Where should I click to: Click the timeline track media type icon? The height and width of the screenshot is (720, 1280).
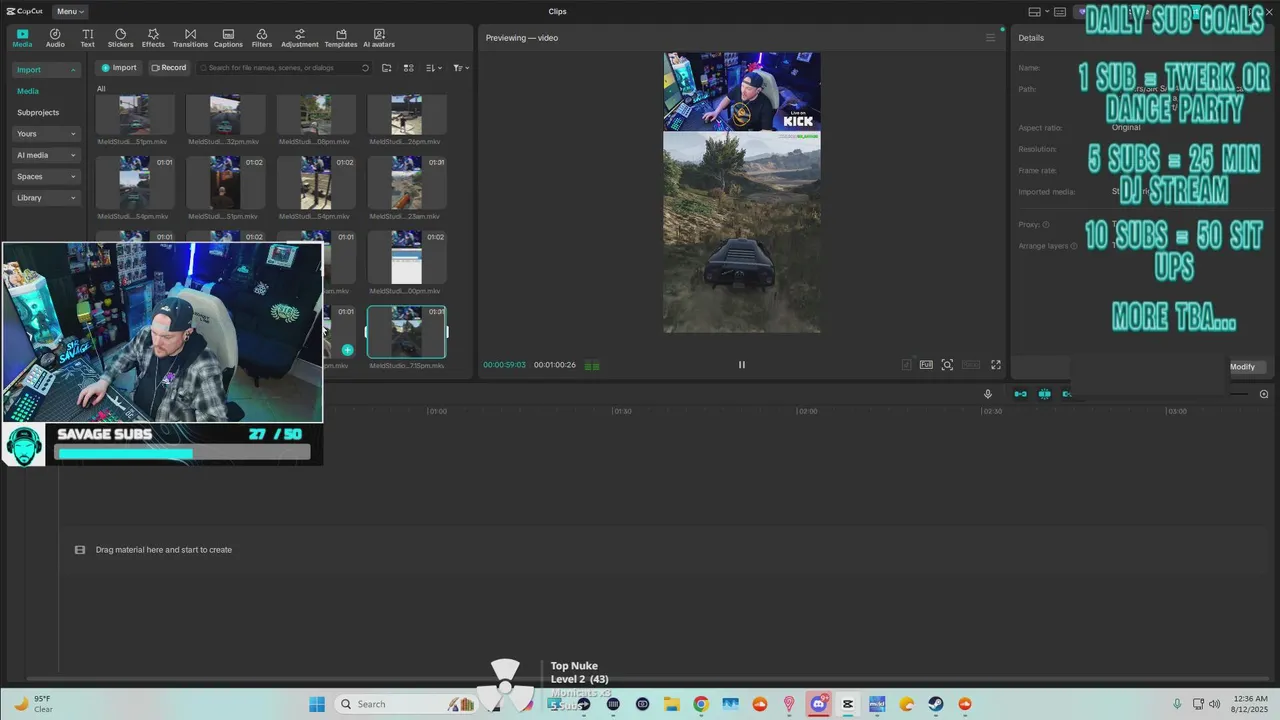(x=80, y=550)
